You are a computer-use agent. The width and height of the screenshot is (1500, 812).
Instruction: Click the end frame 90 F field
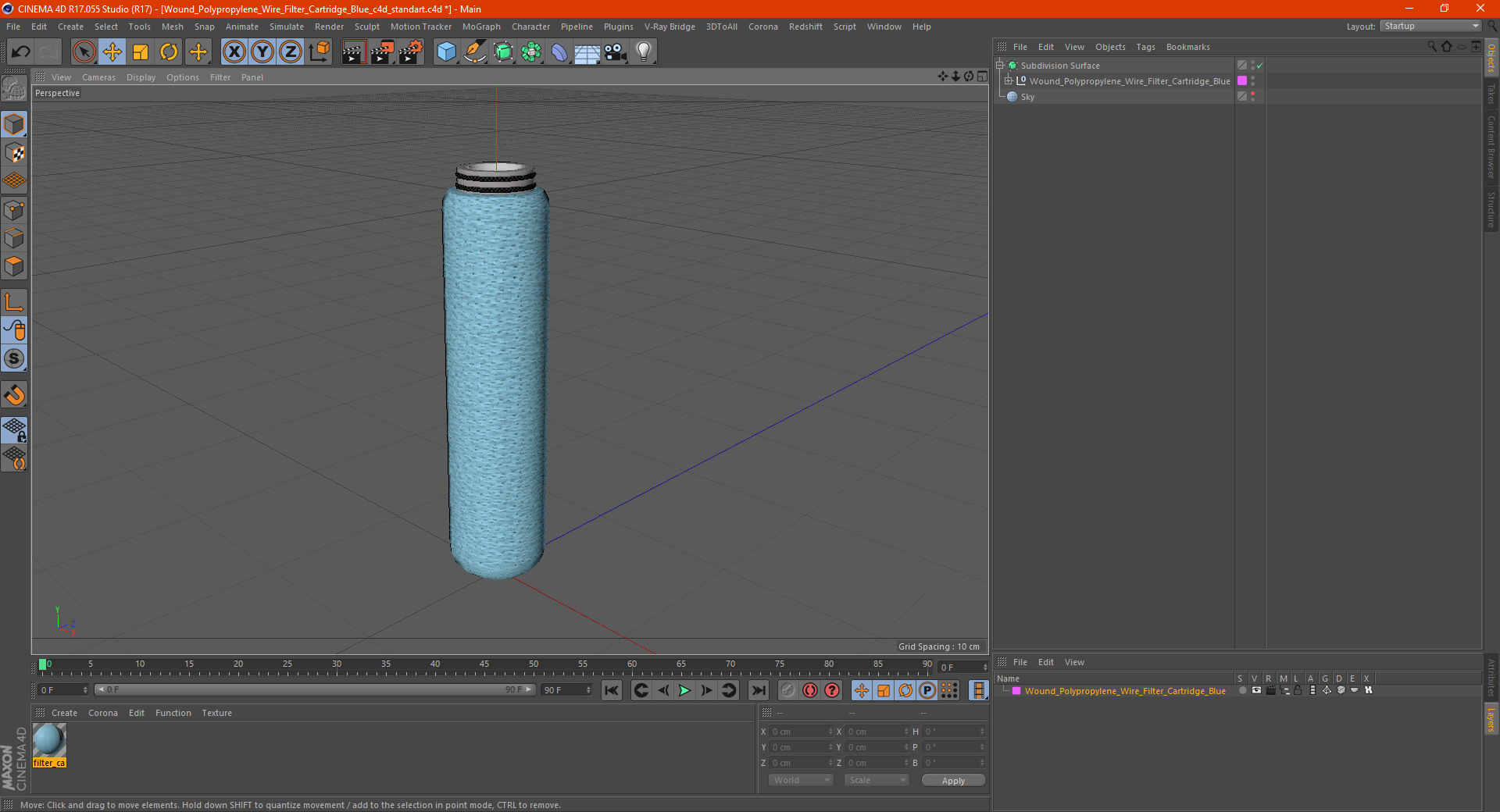[x=567, y=690]
